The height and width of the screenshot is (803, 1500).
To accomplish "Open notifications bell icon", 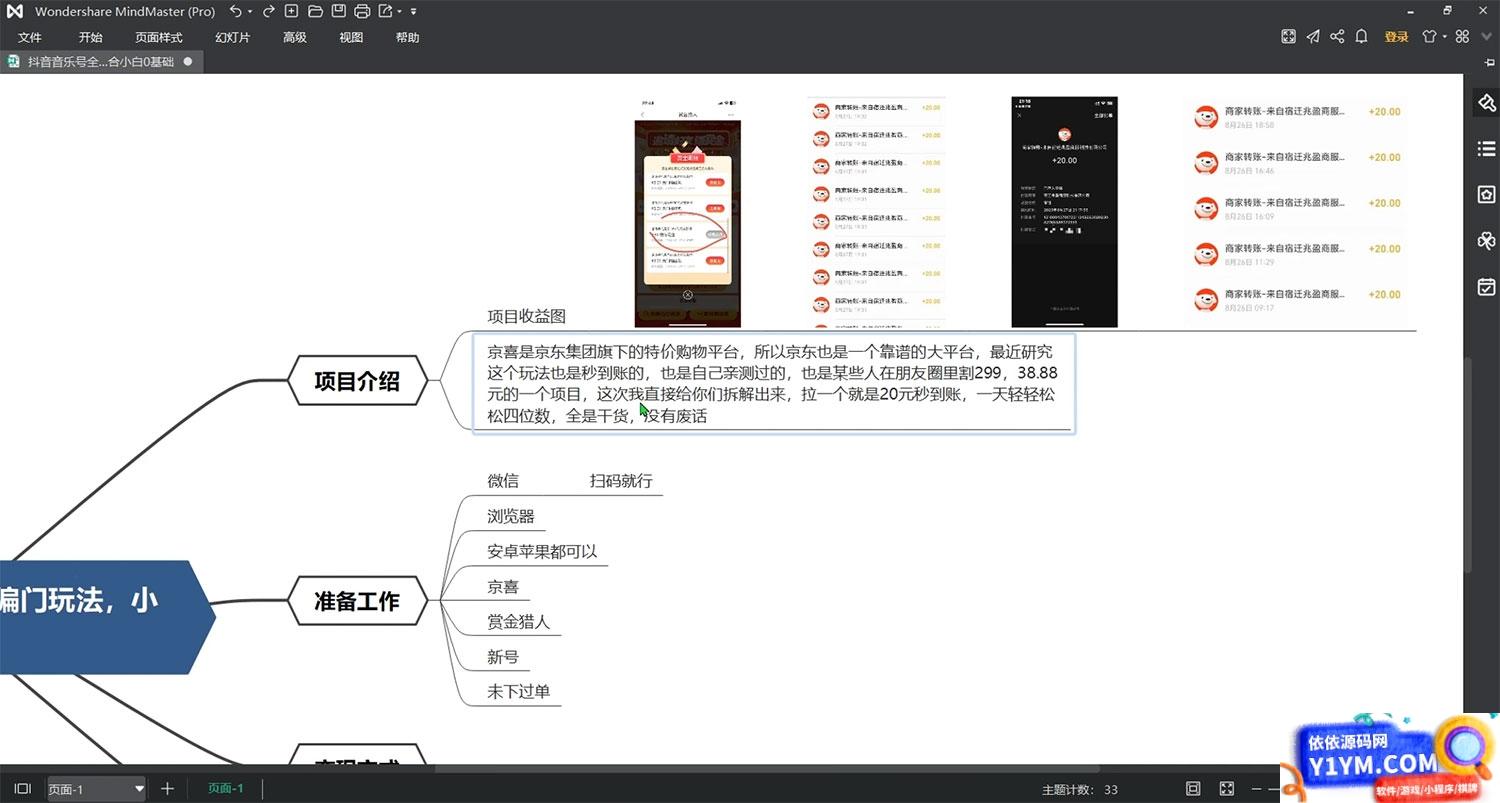I will [1361, 37].
